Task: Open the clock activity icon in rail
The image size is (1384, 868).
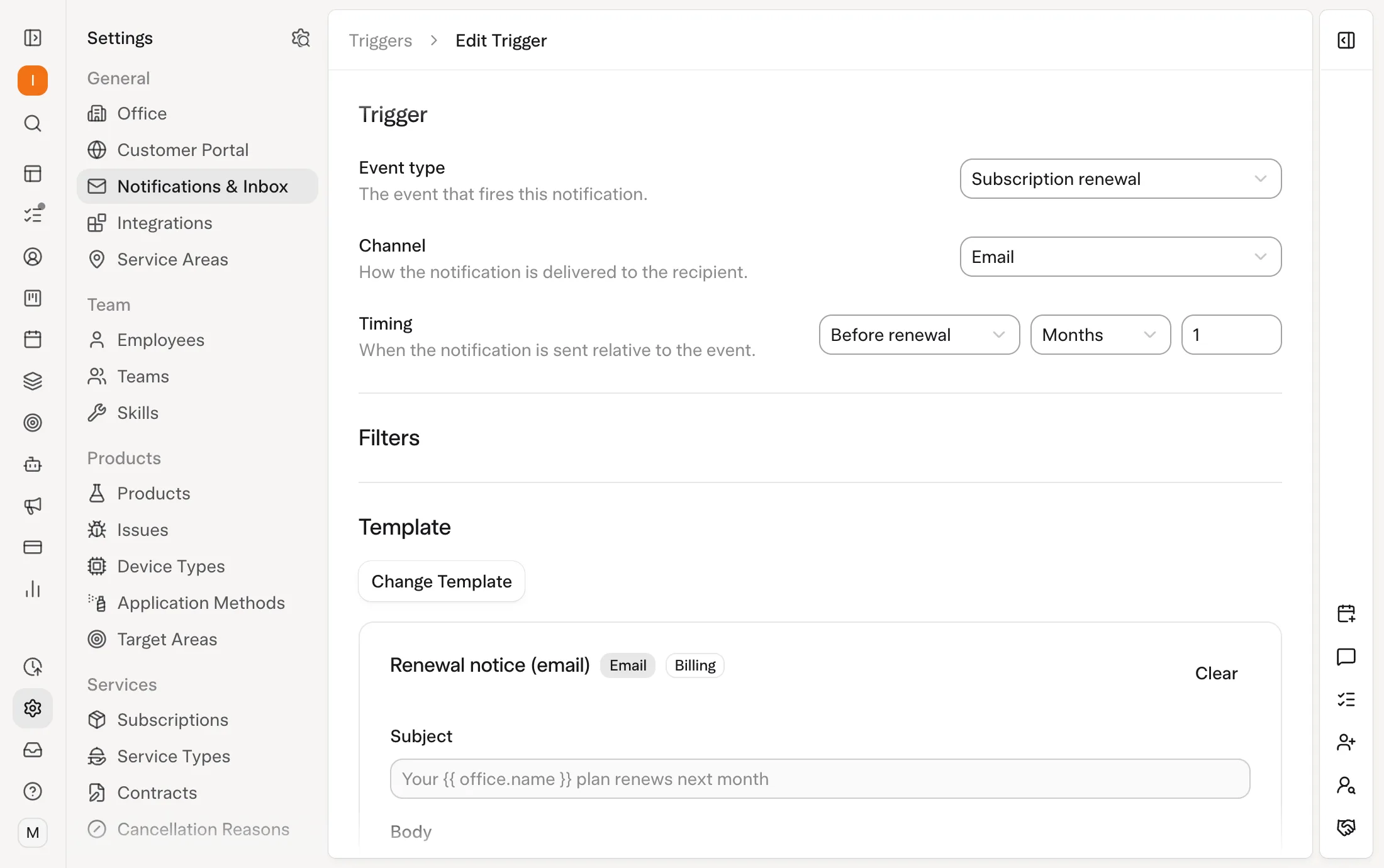Action: tap(33, 667)
